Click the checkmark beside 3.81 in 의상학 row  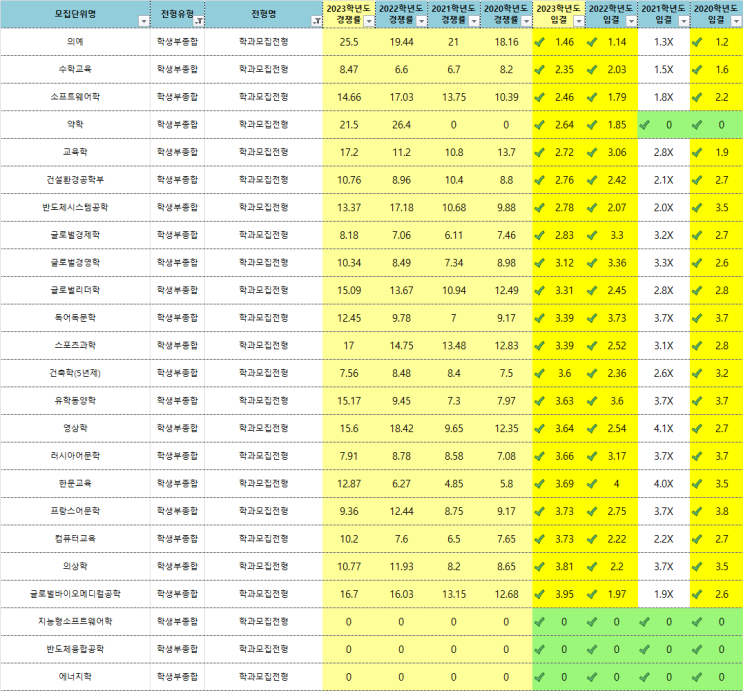point(539,567)
